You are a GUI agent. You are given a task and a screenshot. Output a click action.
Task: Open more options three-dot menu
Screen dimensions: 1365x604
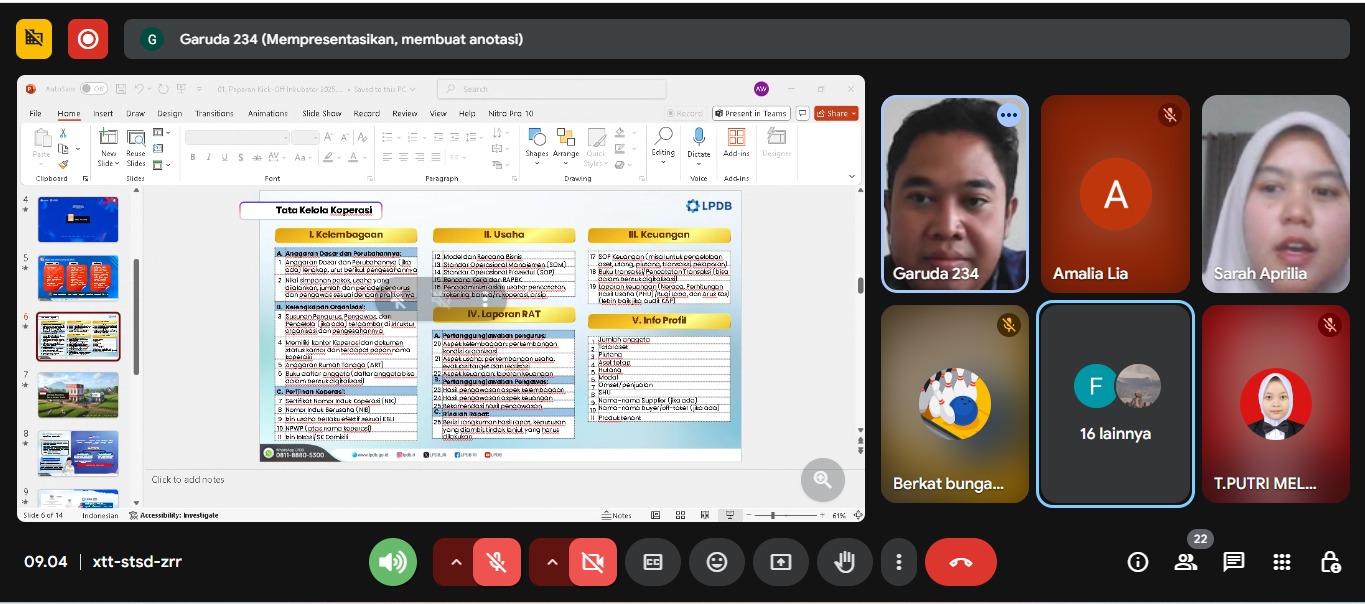[899, 562]
